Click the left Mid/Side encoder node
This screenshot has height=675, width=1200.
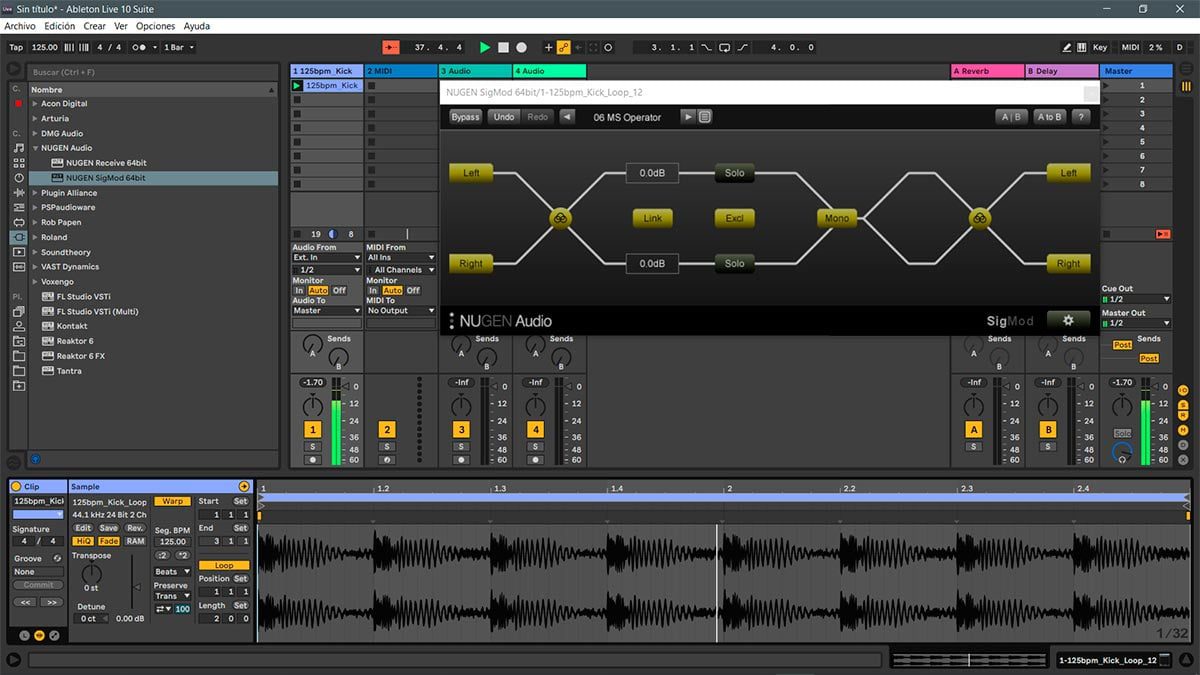[560, 218]
